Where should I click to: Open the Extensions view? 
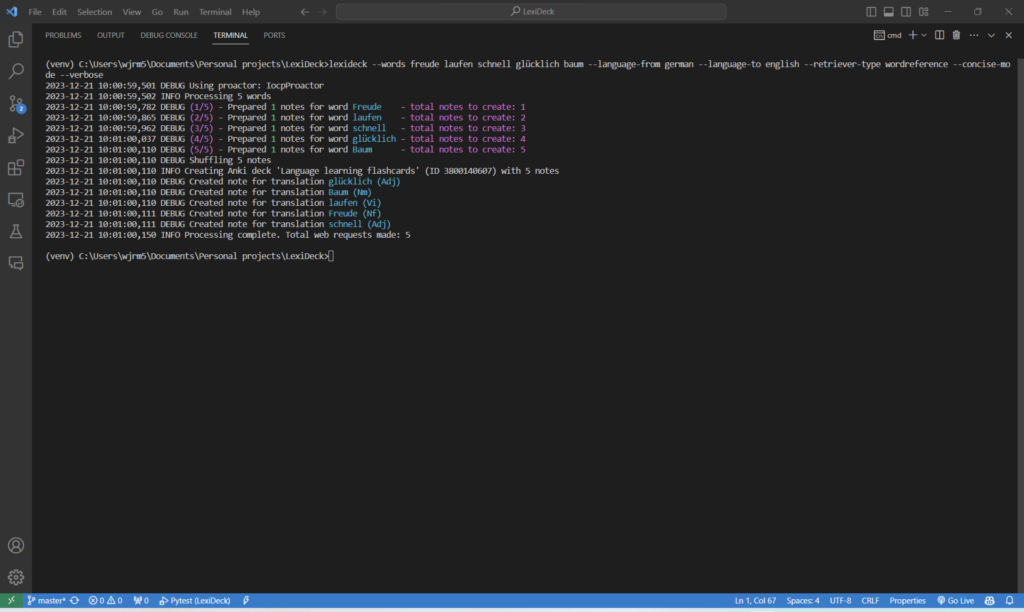(16, 168)
